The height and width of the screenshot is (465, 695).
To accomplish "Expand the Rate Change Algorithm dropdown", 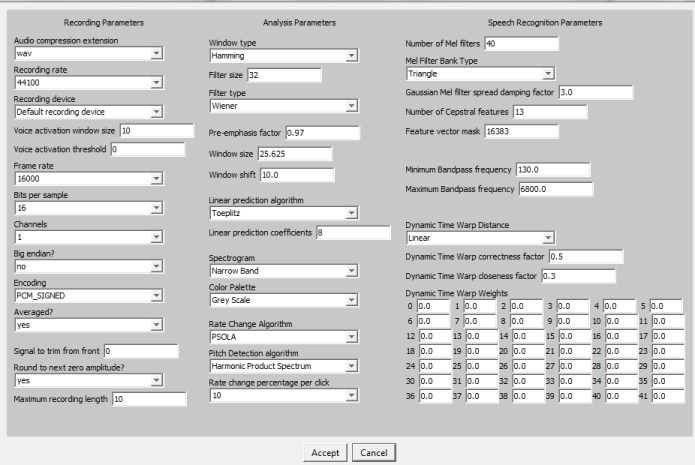I will pos(283,337).
